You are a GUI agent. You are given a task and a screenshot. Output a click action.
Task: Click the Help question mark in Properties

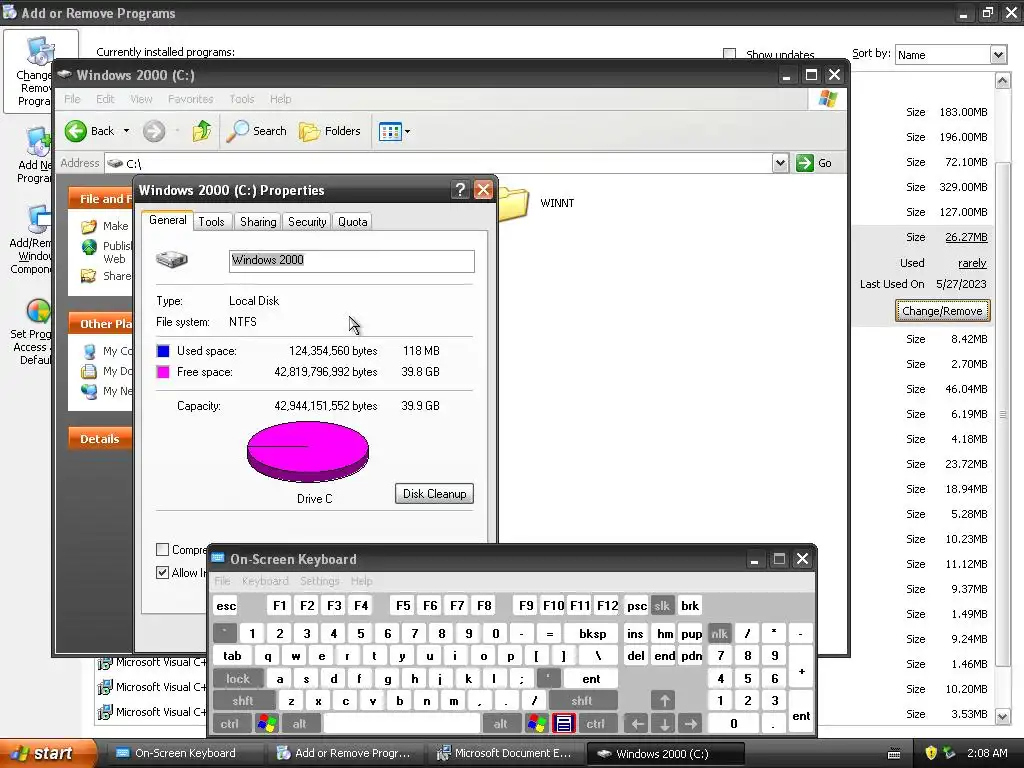(460, 190)
